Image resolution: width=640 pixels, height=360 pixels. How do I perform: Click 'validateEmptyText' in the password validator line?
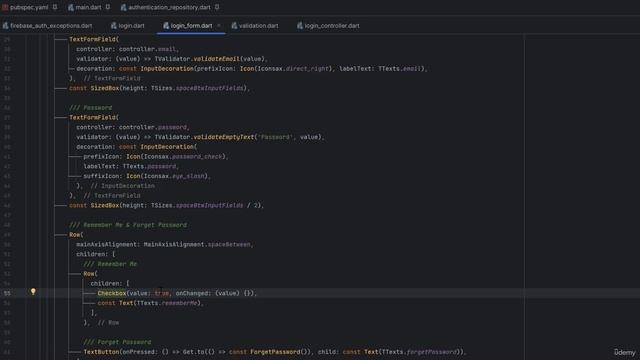tap(224, 137)
